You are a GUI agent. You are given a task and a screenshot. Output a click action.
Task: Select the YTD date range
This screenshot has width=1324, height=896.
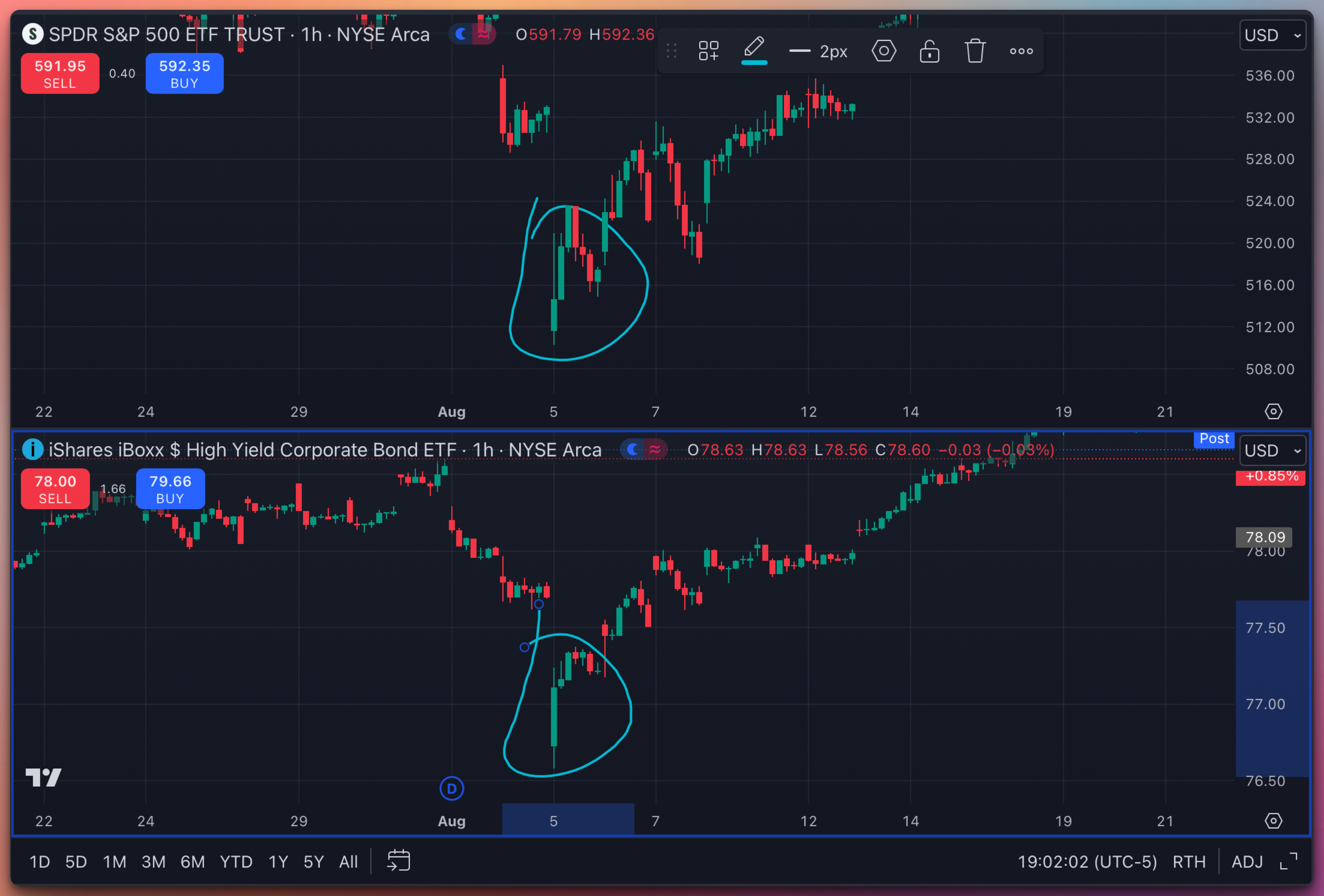click(236, 862)
